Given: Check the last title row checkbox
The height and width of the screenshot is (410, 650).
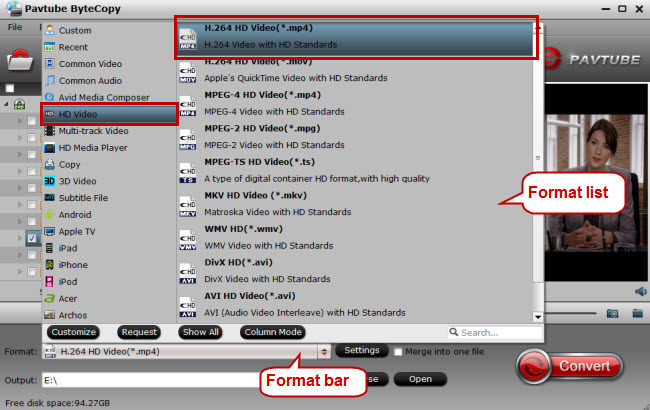Looking at the screenshot, I should pyautogui.click(x=32, y=272).
